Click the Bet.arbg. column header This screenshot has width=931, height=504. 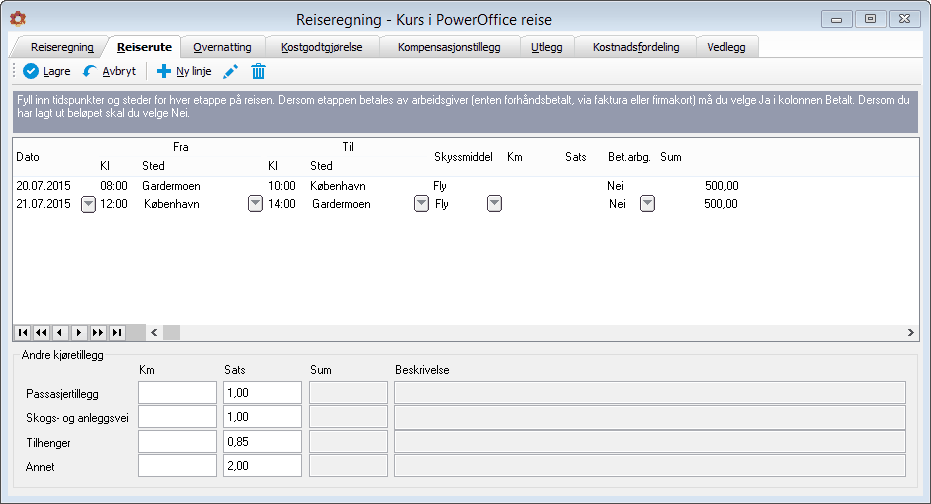coord(629,157)
